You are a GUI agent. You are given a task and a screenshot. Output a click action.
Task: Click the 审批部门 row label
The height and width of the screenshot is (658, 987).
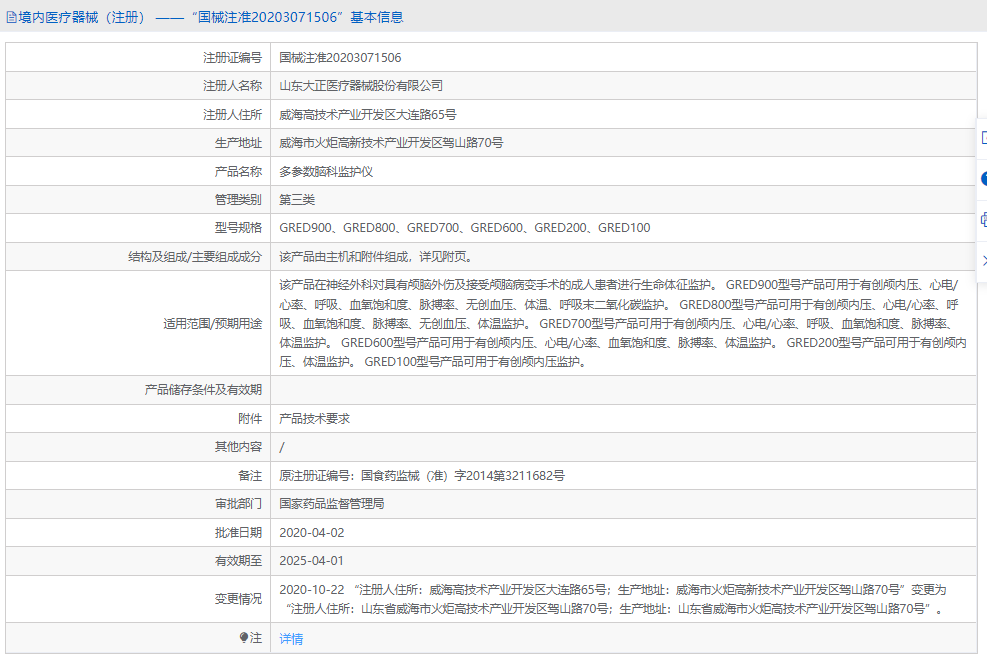pyautogui.click(x=238, y=504)
